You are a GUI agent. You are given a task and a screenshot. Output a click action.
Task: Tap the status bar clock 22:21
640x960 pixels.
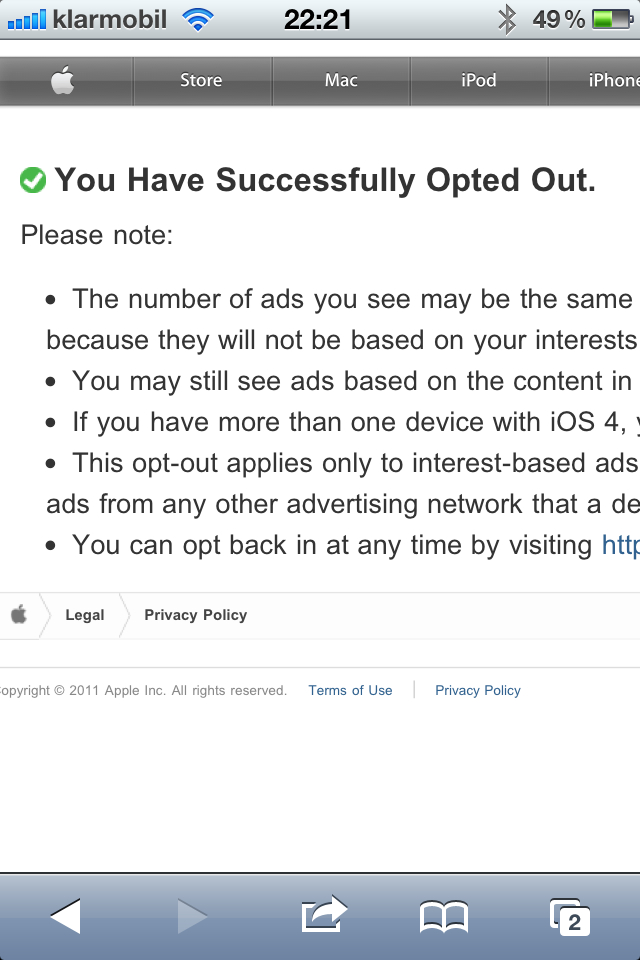point(317,20)
